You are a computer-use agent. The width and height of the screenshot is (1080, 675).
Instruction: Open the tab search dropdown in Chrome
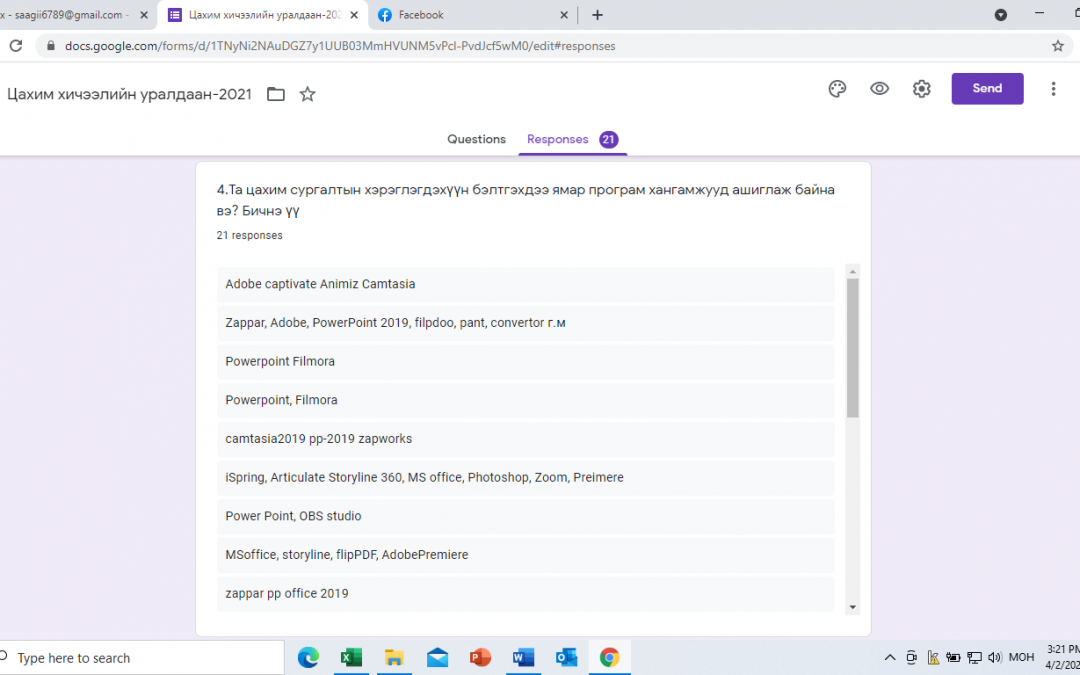coord(1001,15)
